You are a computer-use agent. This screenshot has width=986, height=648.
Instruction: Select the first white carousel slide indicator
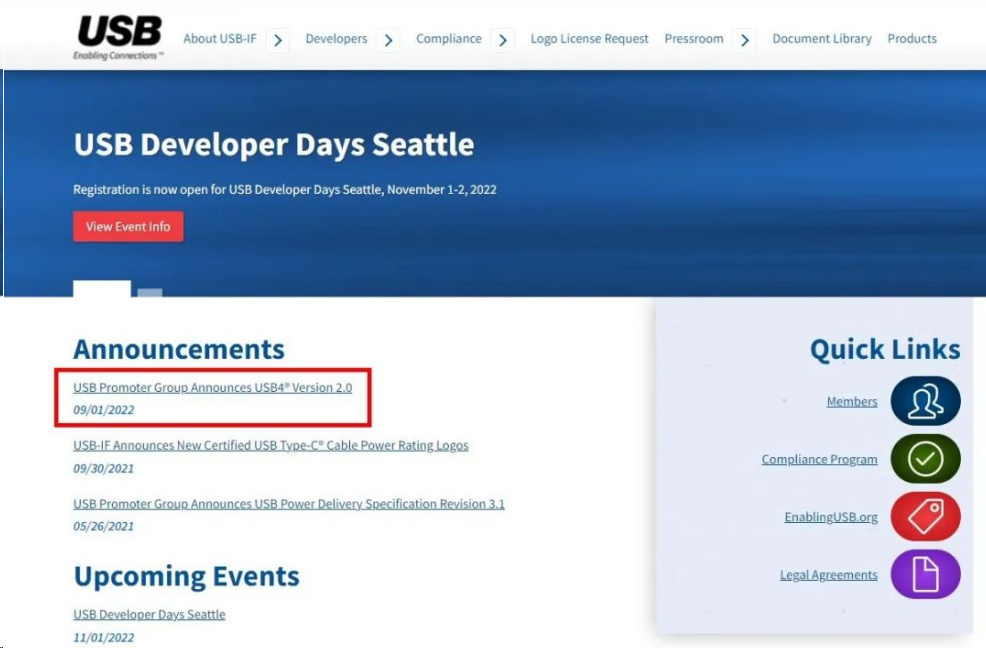tap(102, 288)
